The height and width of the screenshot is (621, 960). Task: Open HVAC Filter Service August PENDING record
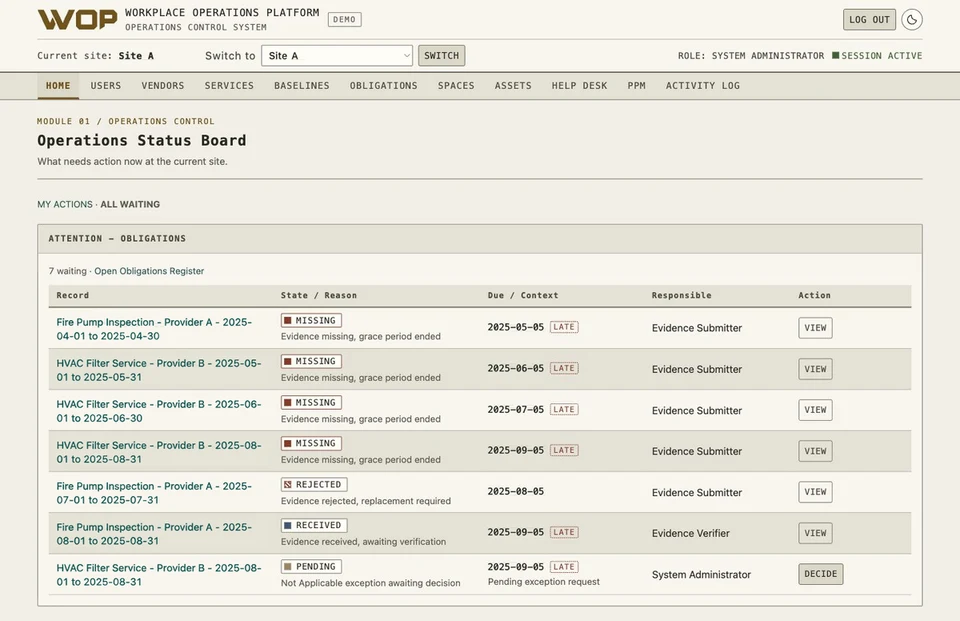[x=159, y=575]
